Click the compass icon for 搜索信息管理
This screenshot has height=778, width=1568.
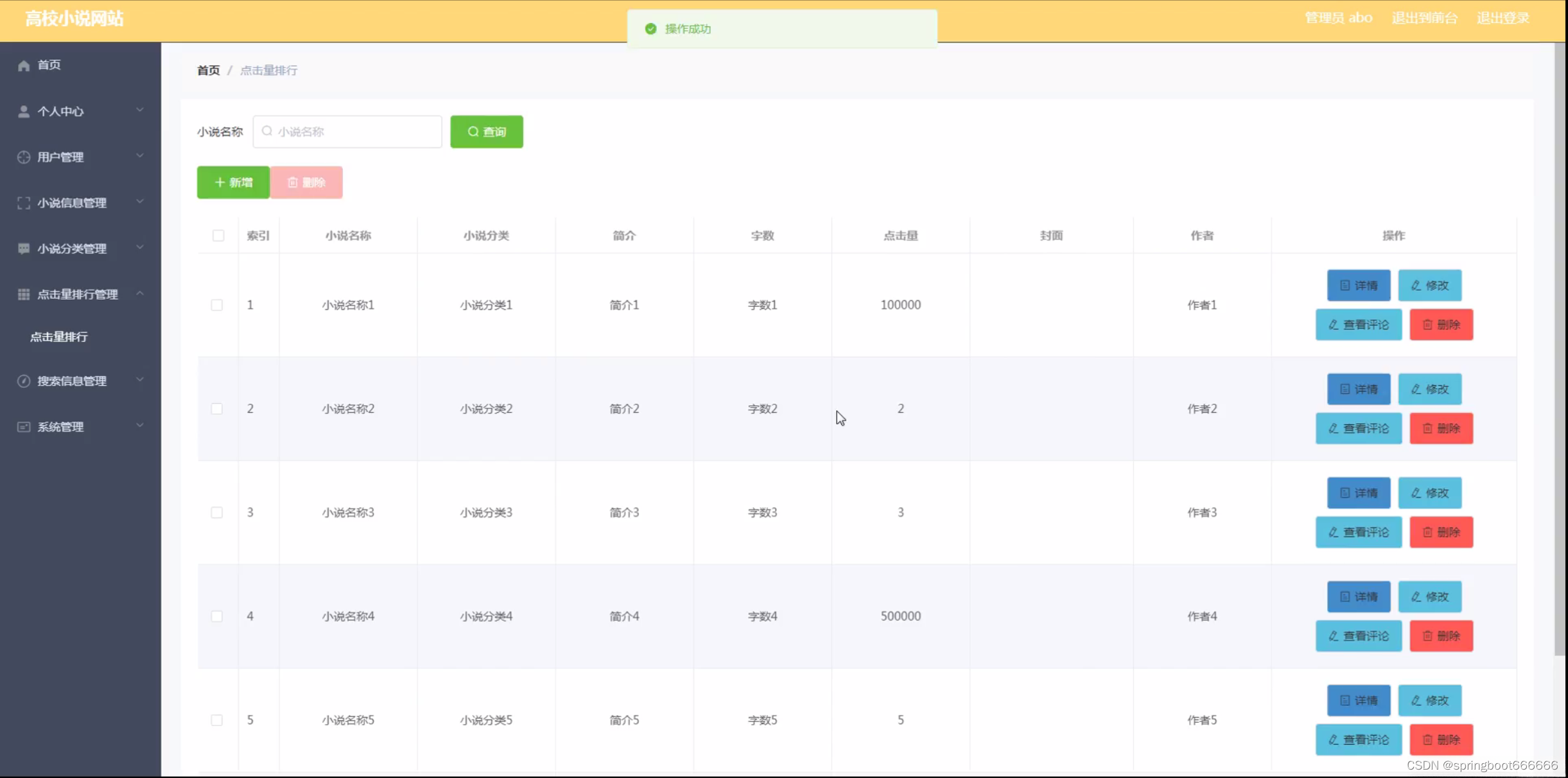click(x=24, y=381)
